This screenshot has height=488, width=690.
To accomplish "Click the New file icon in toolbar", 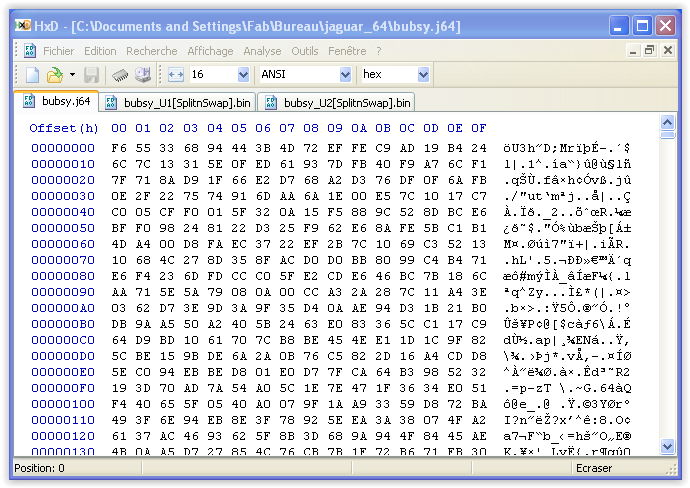I will (x=33, y=75).
